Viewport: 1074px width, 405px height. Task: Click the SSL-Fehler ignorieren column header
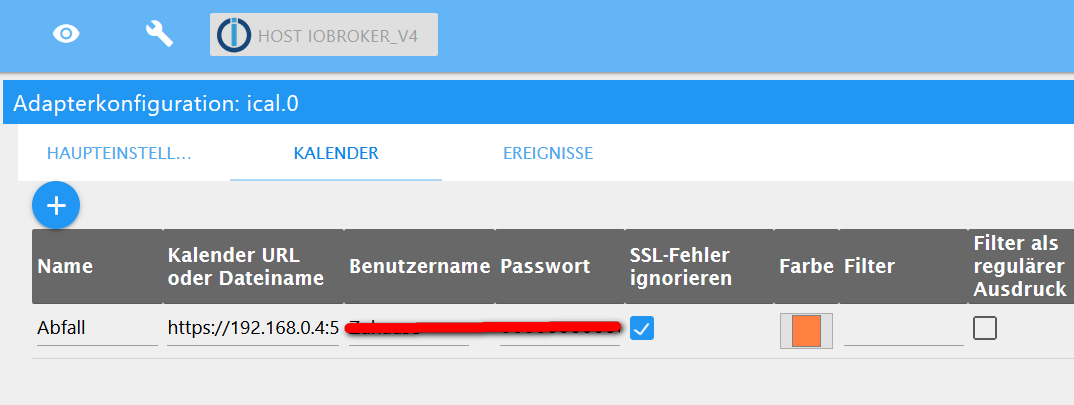coord(680,266)
